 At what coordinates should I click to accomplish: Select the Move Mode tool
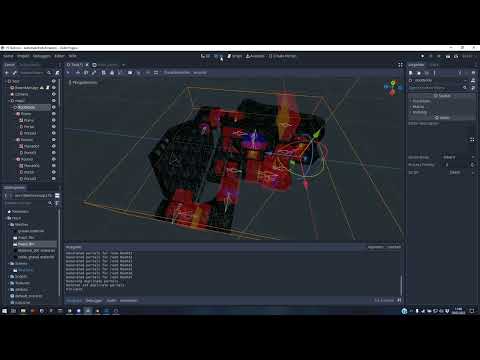point(78,73)
